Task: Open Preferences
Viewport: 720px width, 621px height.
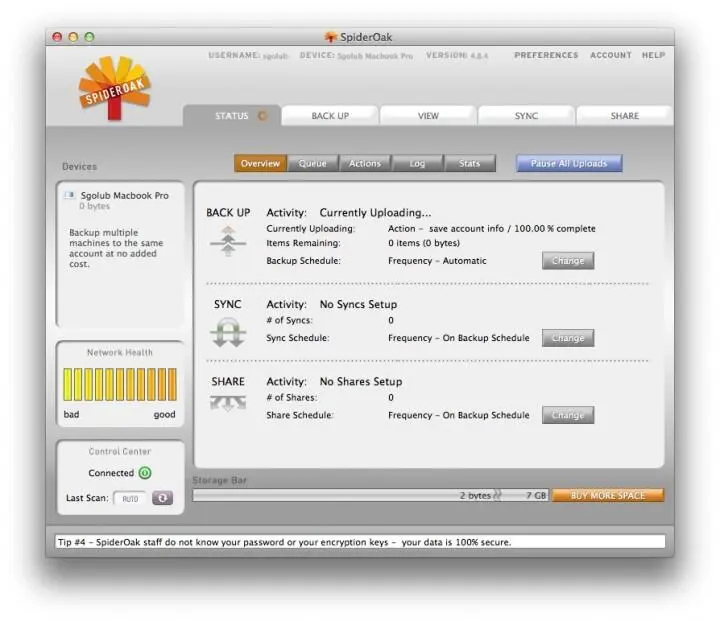Action: (546, 55)
